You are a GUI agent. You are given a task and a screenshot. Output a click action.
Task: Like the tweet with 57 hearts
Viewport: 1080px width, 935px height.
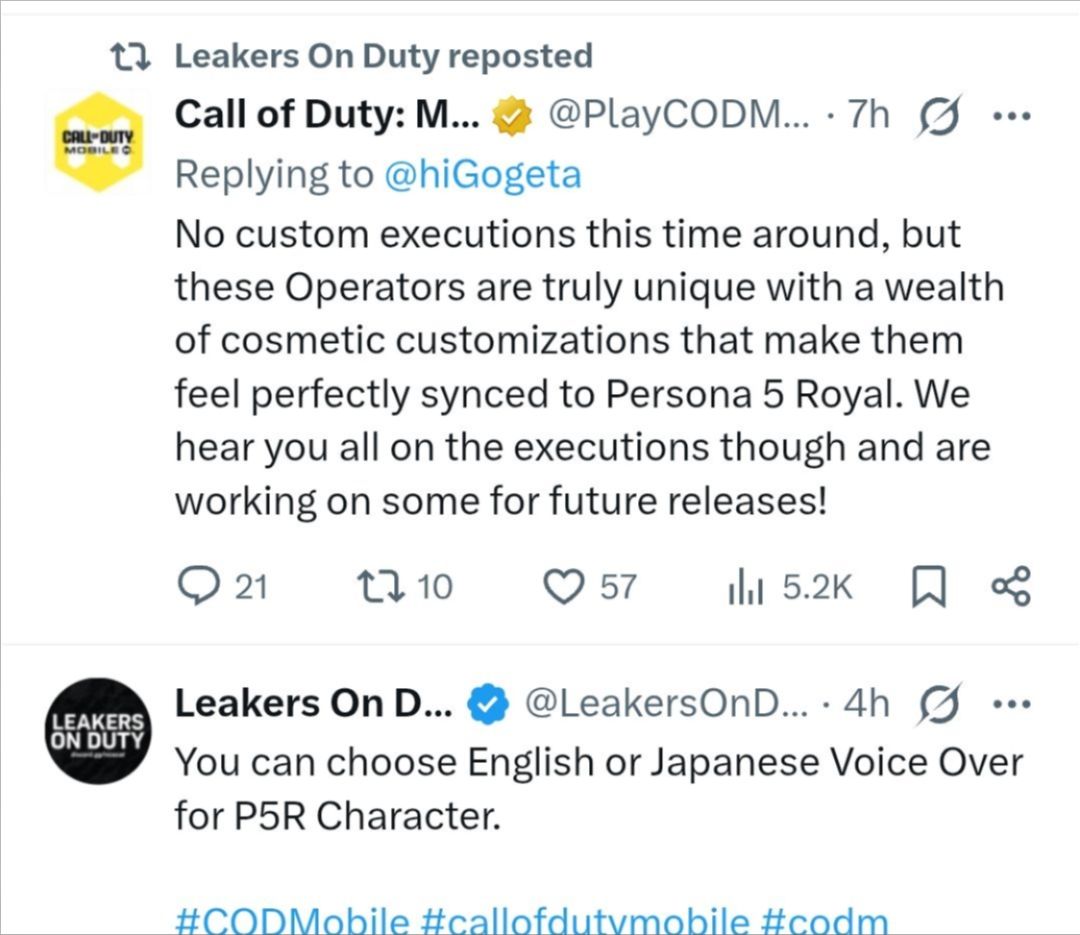tap(563, 587)
